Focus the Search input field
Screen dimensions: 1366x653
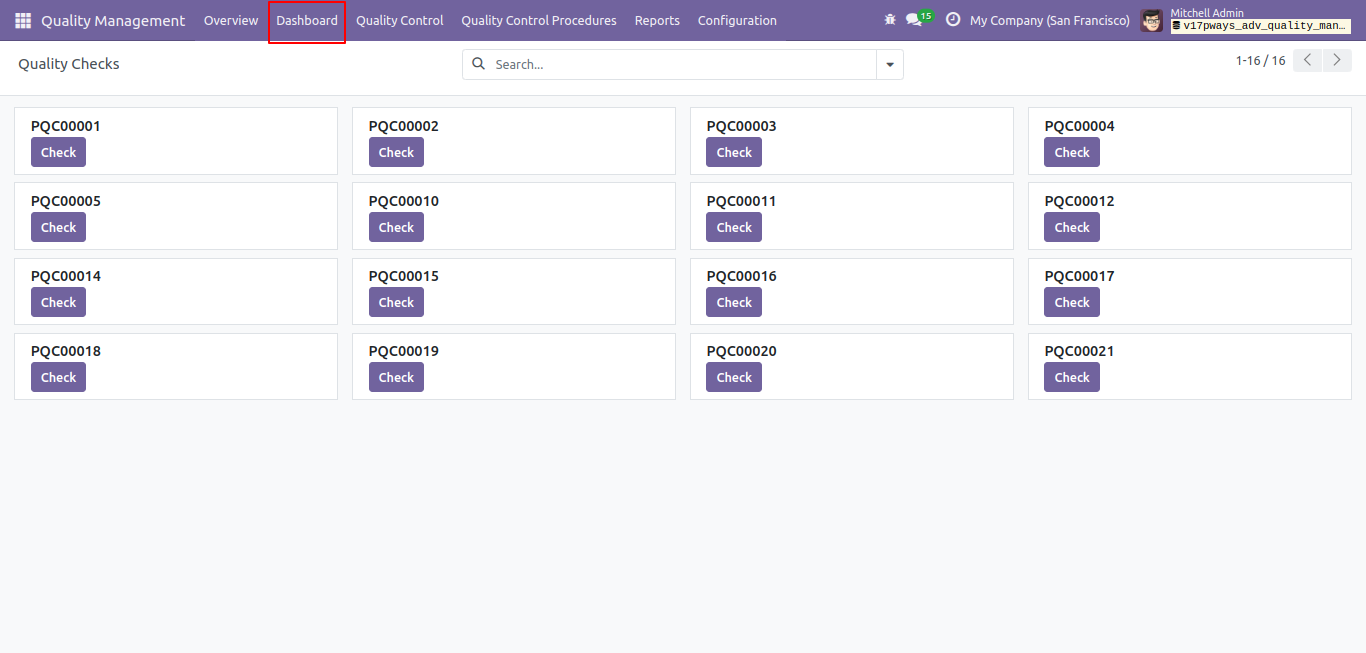(683, 64)
